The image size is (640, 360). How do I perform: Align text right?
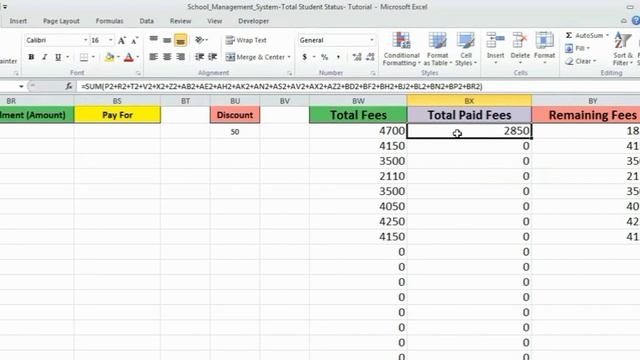pos(180,57)
